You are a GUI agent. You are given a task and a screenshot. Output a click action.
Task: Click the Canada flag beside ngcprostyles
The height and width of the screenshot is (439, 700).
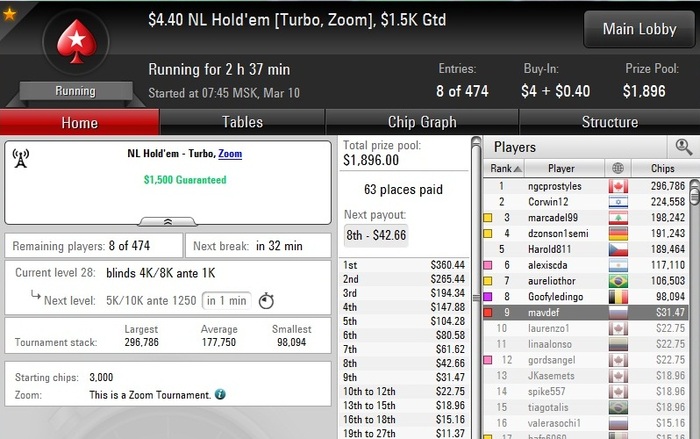[618, 186]
